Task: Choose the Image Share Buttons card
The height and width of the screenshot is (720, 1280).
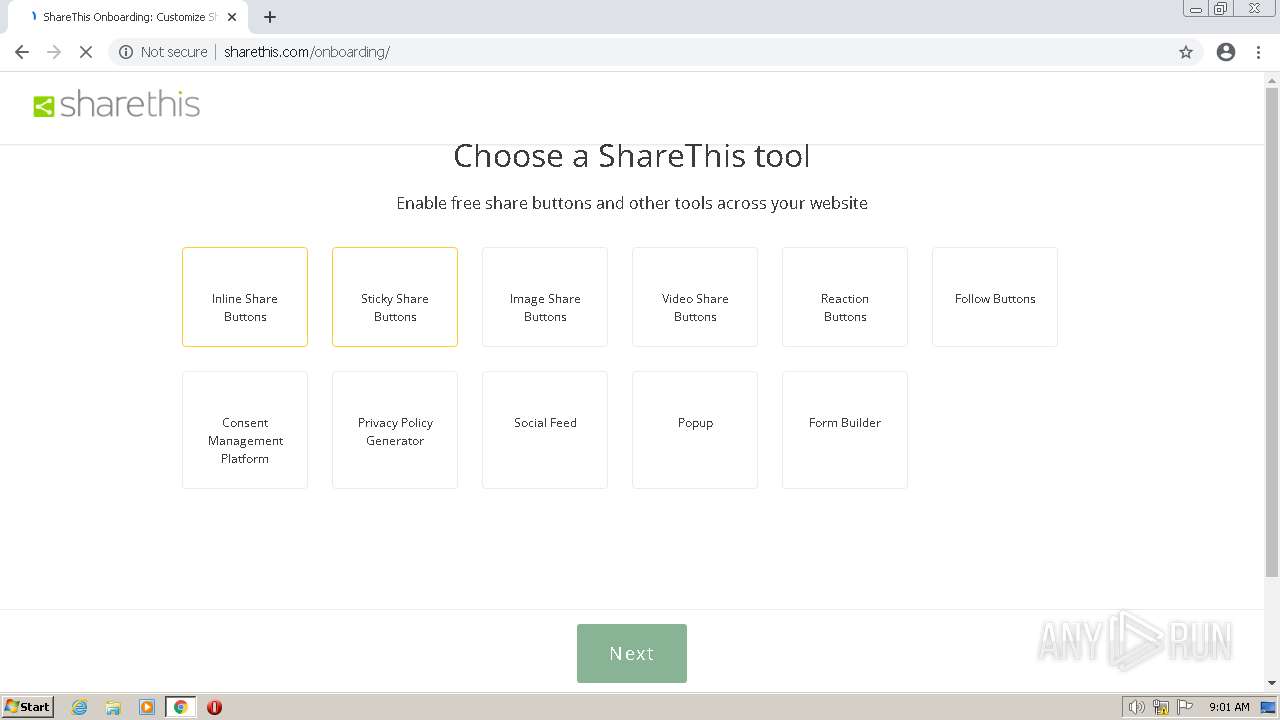Action: coord(545,297)
